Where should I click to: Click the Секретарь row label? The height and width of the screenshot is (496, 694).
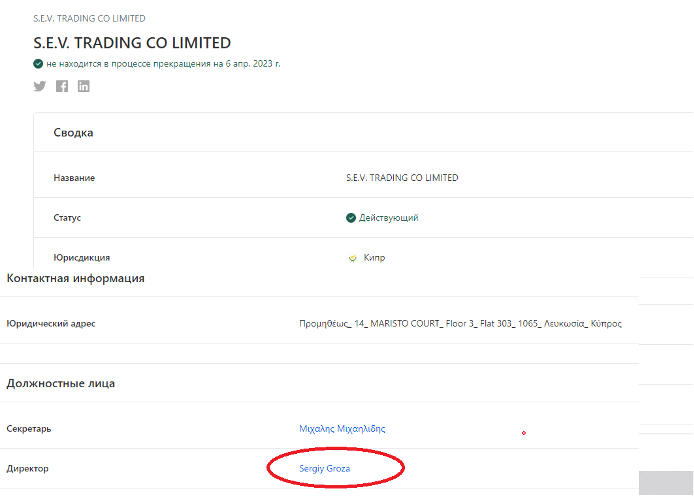(x=29, y=429)
